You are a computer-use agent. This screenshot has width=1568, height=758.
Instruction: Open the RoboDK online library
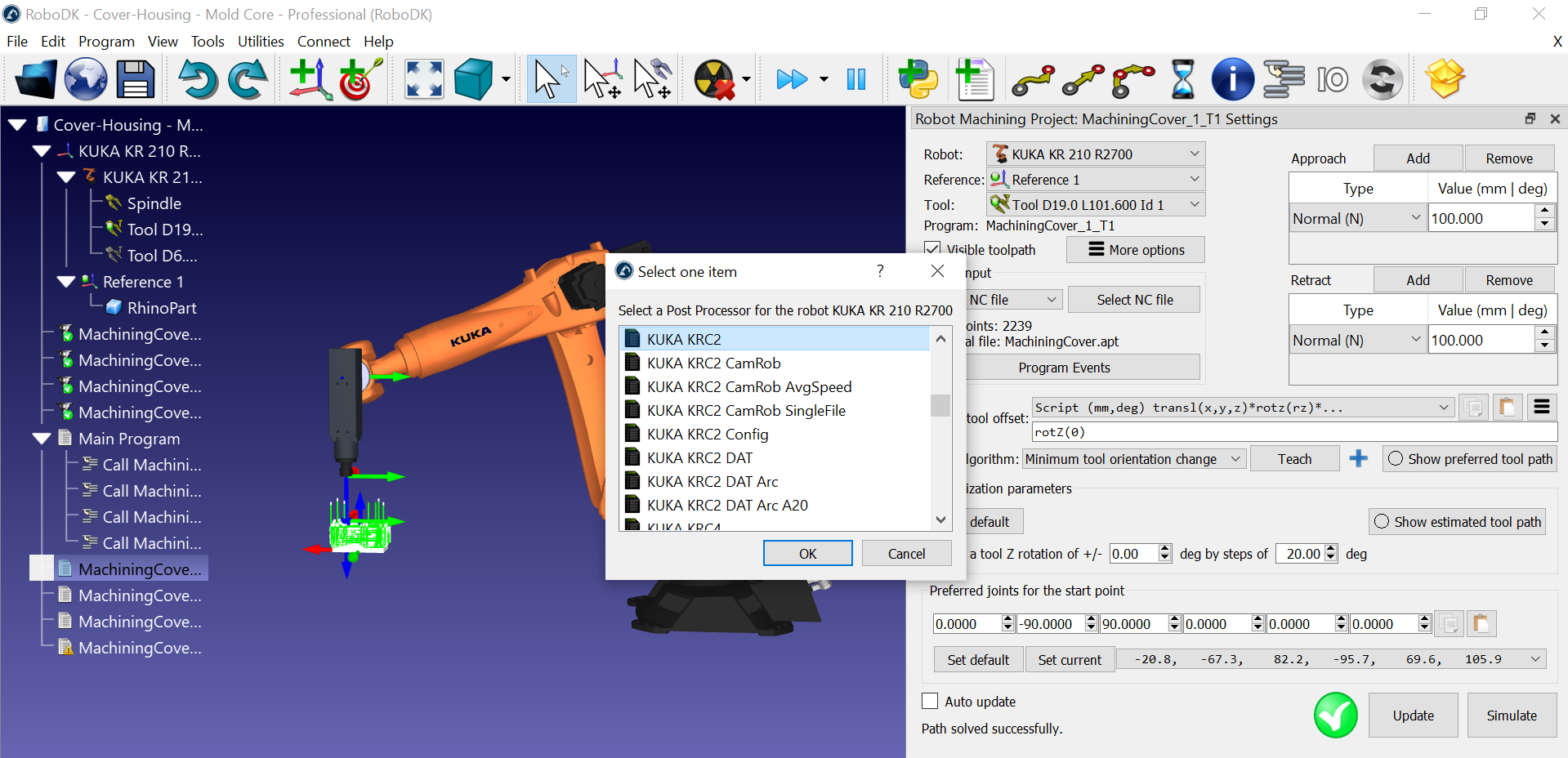pos(86,79)
